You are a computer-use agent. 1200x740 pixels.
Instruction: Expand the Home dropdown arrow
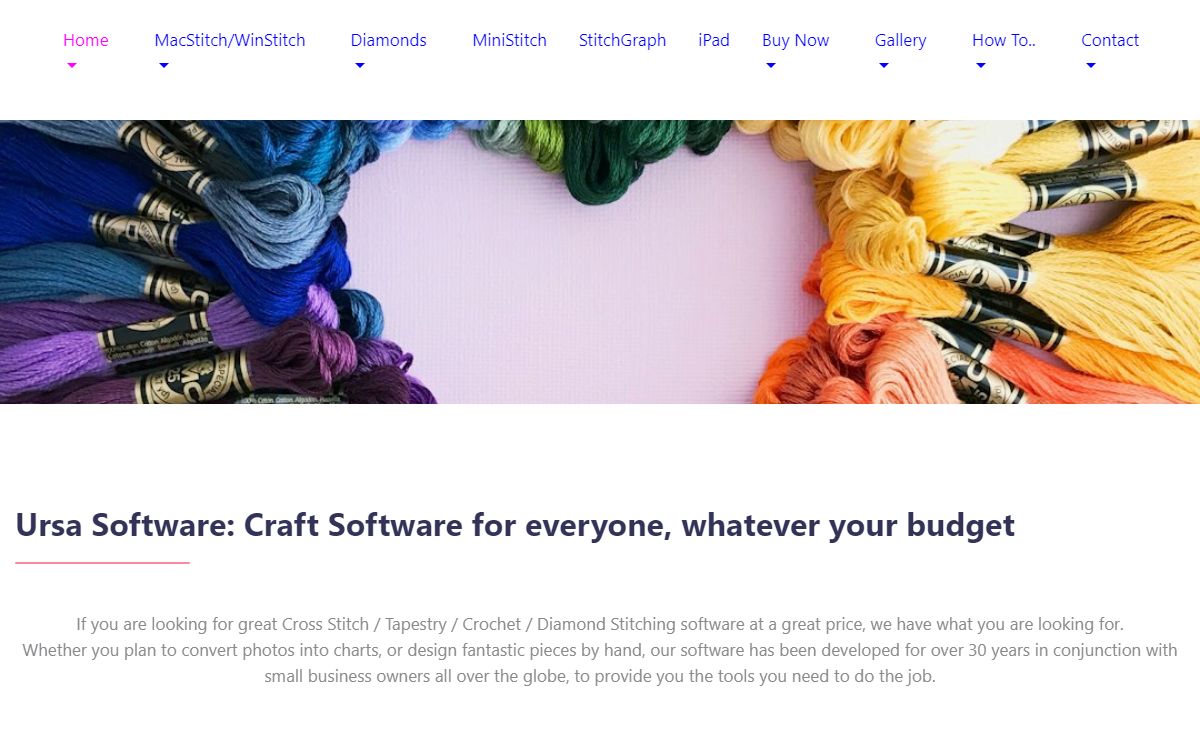click(x=72, y=66)
